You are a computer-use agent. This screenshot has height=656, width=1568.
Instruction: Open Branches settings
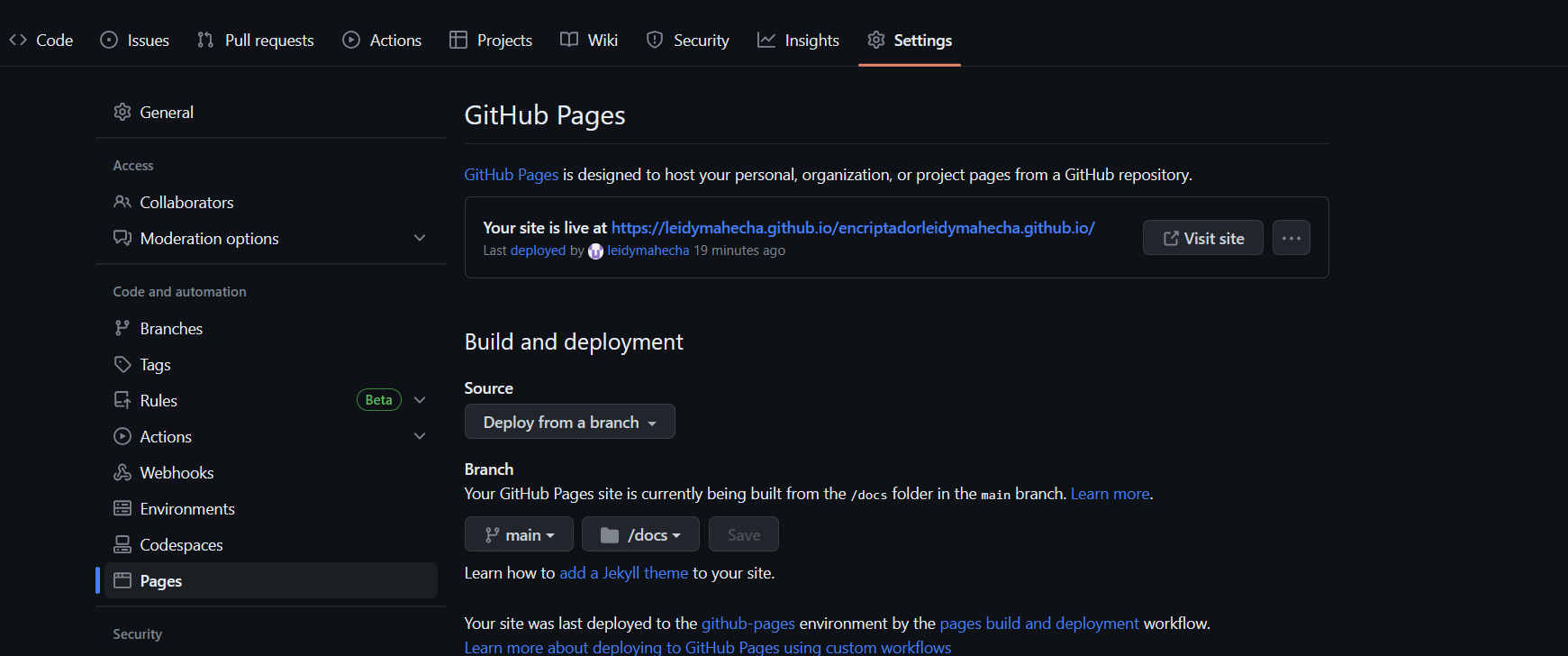point(271,329)
